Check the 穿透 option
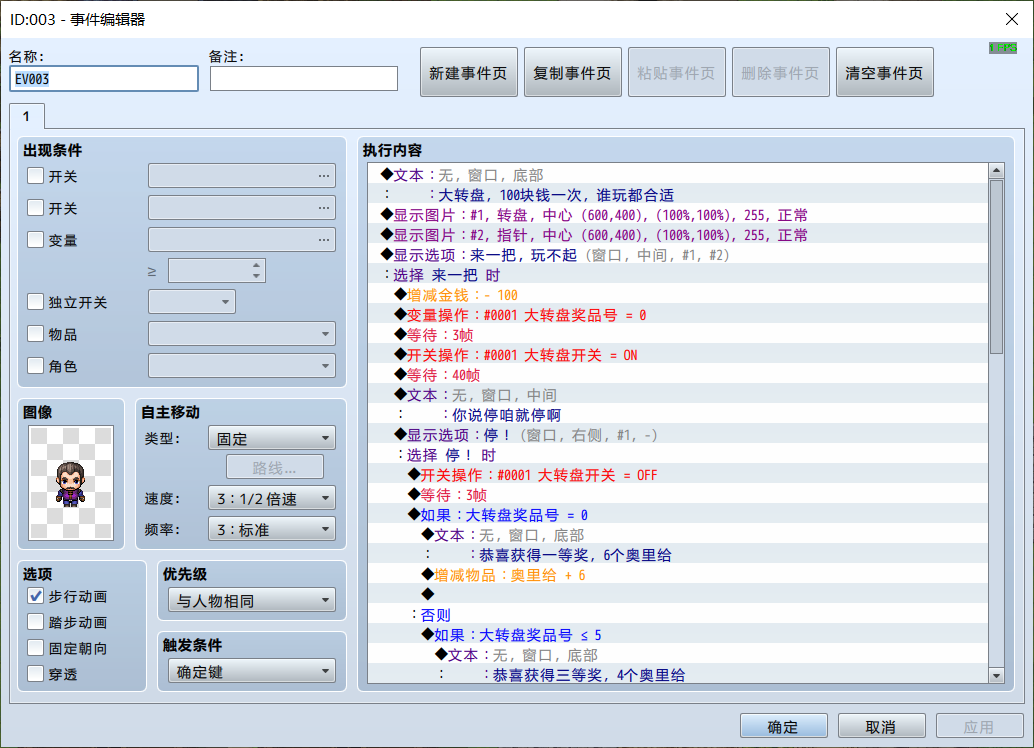 coord(36,673)
